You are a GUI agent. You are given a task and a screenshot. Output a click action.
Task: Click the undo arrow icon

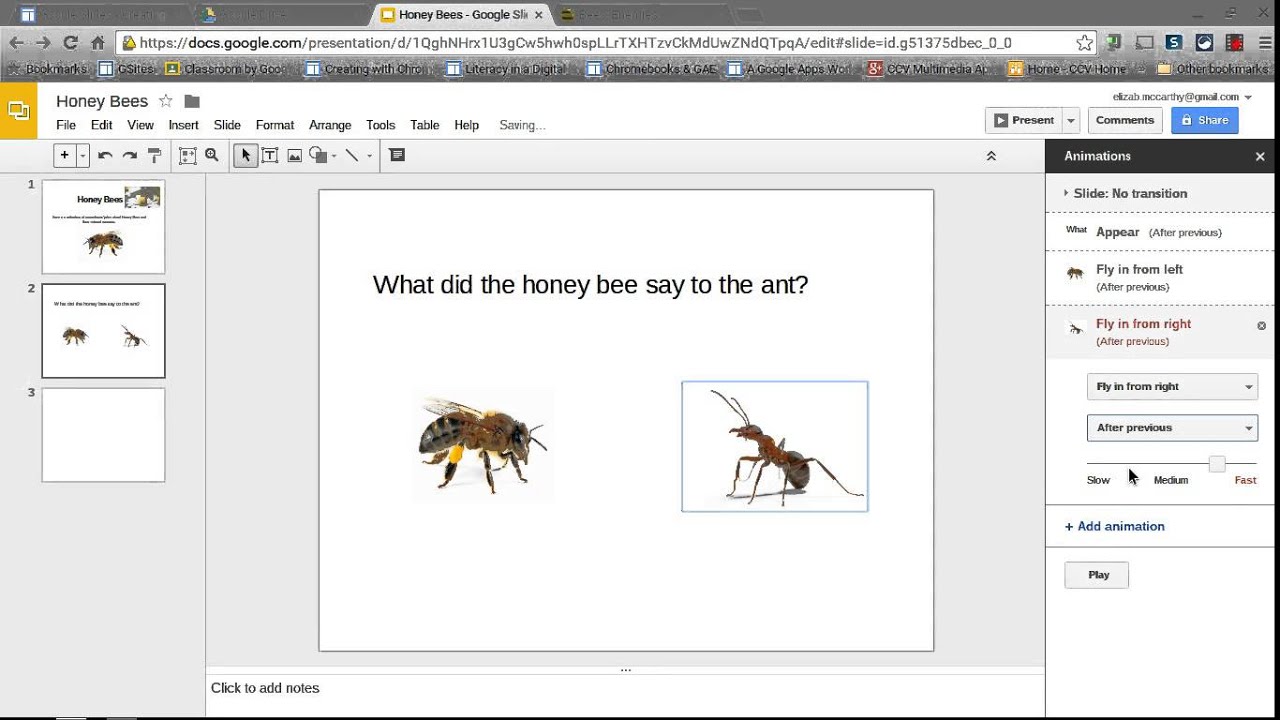pos(105,155)
